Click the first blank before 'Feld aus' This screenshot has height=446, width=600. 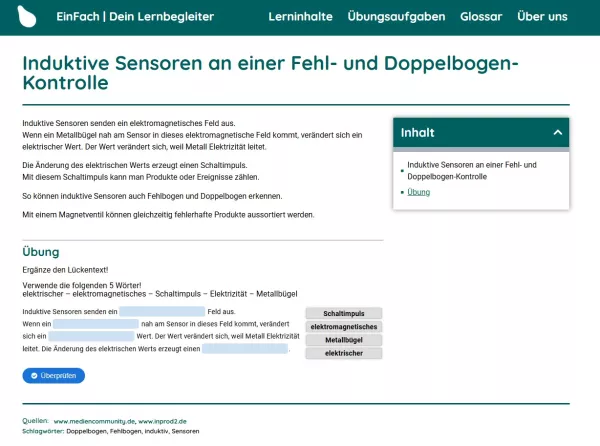[162, 311]
